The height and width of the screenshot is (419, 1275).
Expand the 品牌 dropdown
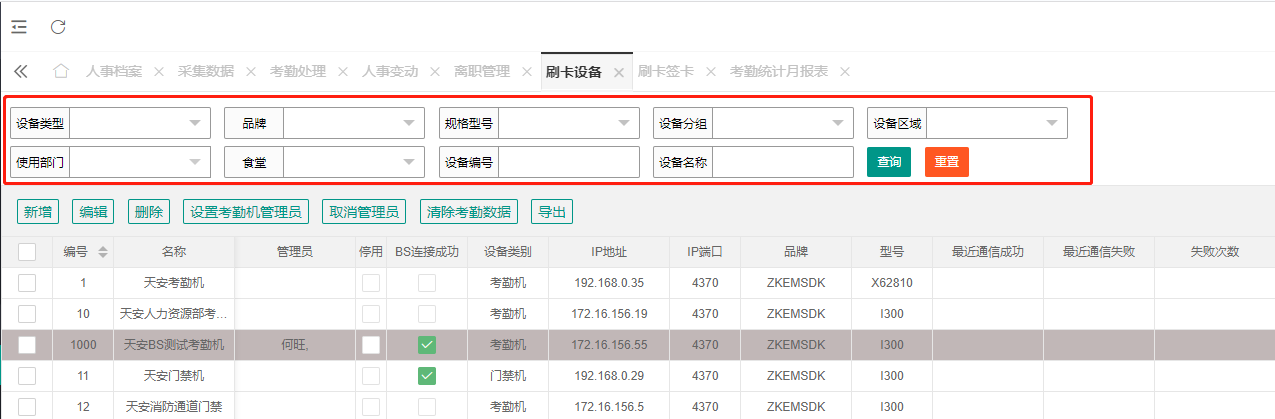coord(354,123)
